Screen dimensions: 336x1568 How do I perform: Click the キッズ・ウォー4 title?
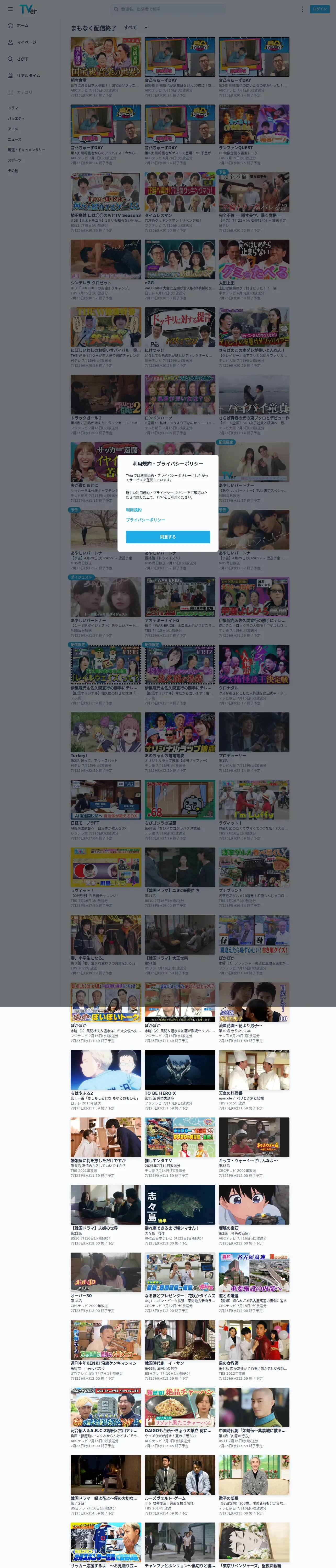coord(248,1161)
